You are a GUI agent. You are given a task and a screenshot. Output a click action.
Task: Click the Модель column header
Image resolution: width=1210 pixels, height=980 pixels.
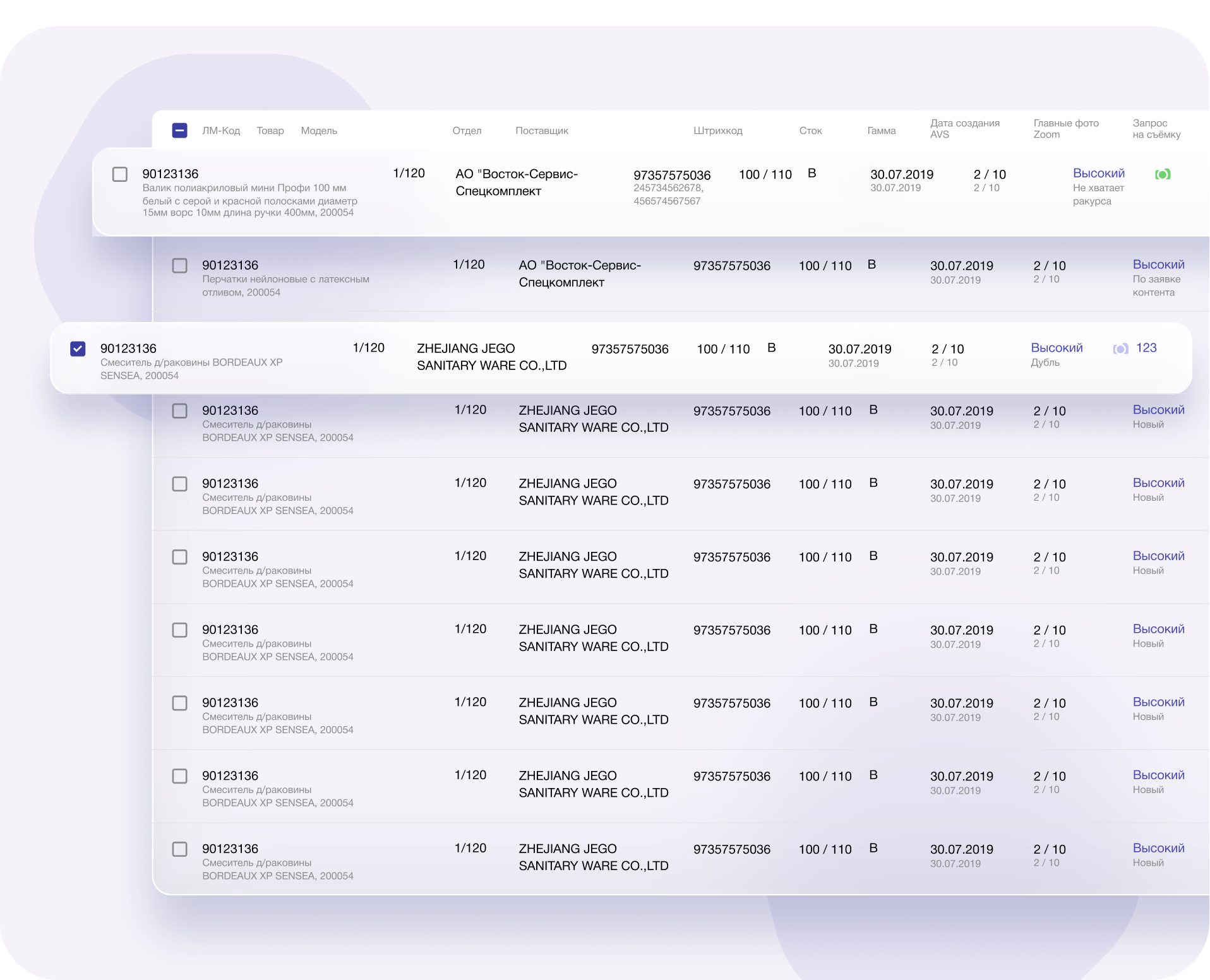[x=318, y=131]
